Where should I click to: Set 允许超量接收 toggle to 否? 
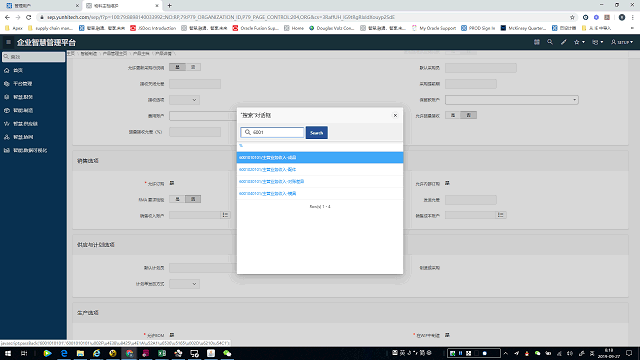point(469,116)
